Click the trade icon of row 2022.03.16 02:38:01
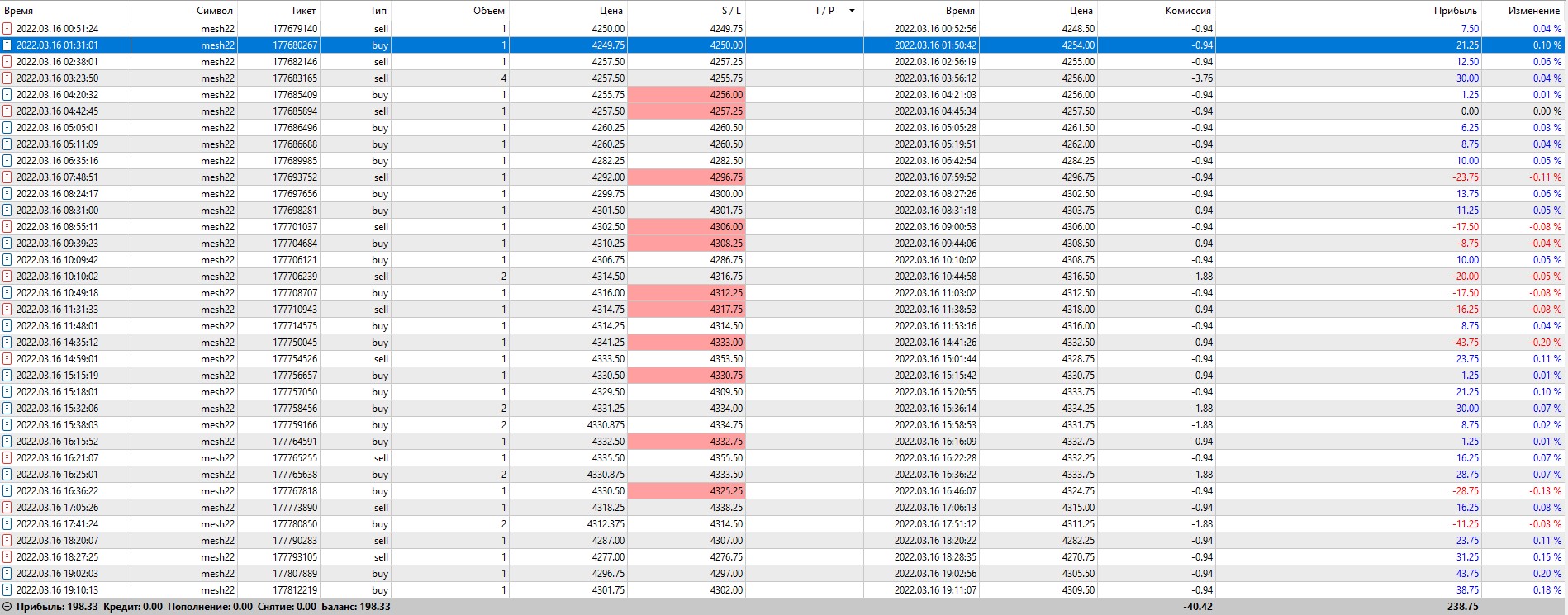 7,62
